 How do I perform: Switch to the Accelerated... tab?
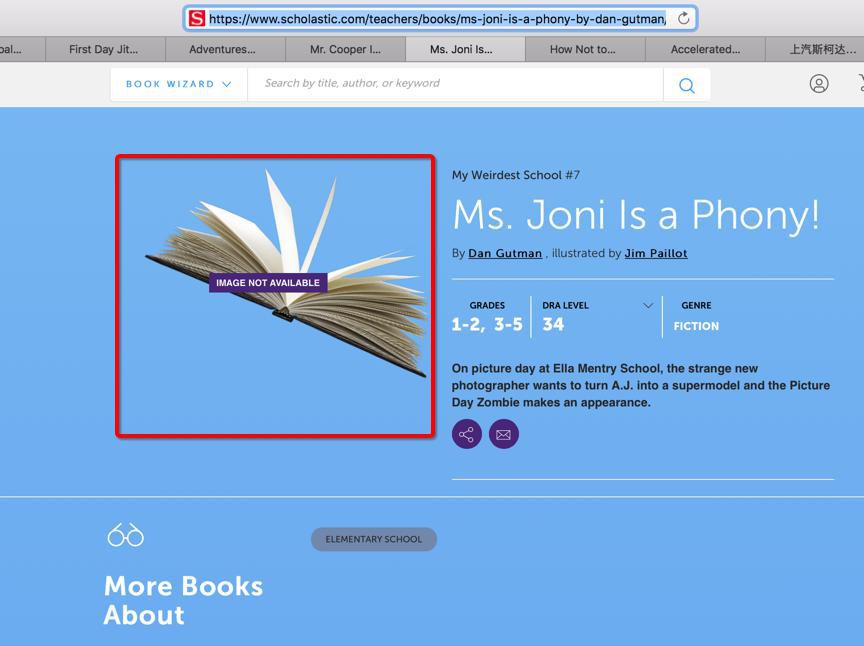click(x=705, y=50)
